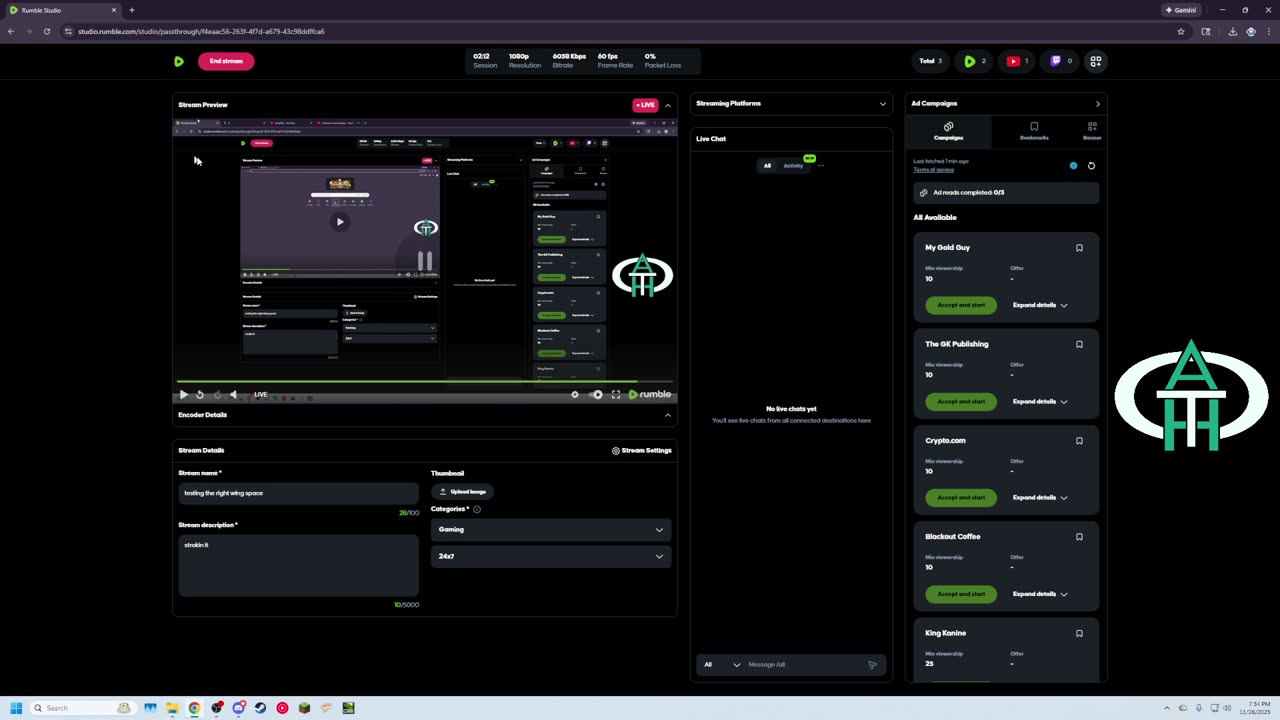Bookmark the Crypto.com campaign
The width and height of the screenshot is (1280, 720).
coord(1079,441)
